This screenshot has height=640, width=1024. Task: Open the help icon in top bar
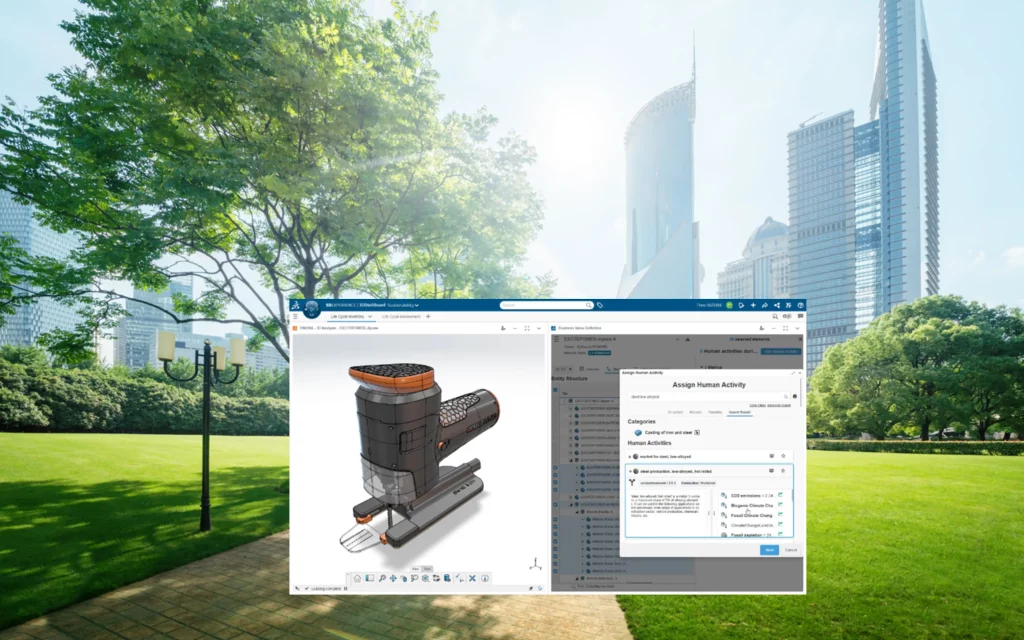pyautogui.click(x=798, y=305)
